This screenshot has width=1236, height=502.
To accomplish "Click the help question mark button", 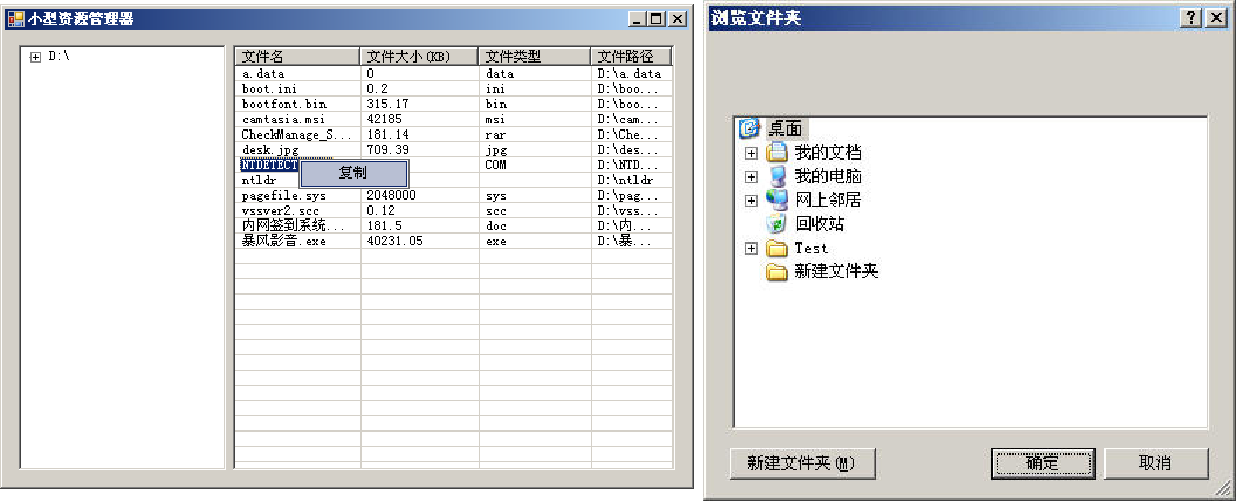I will (1191, 19).
